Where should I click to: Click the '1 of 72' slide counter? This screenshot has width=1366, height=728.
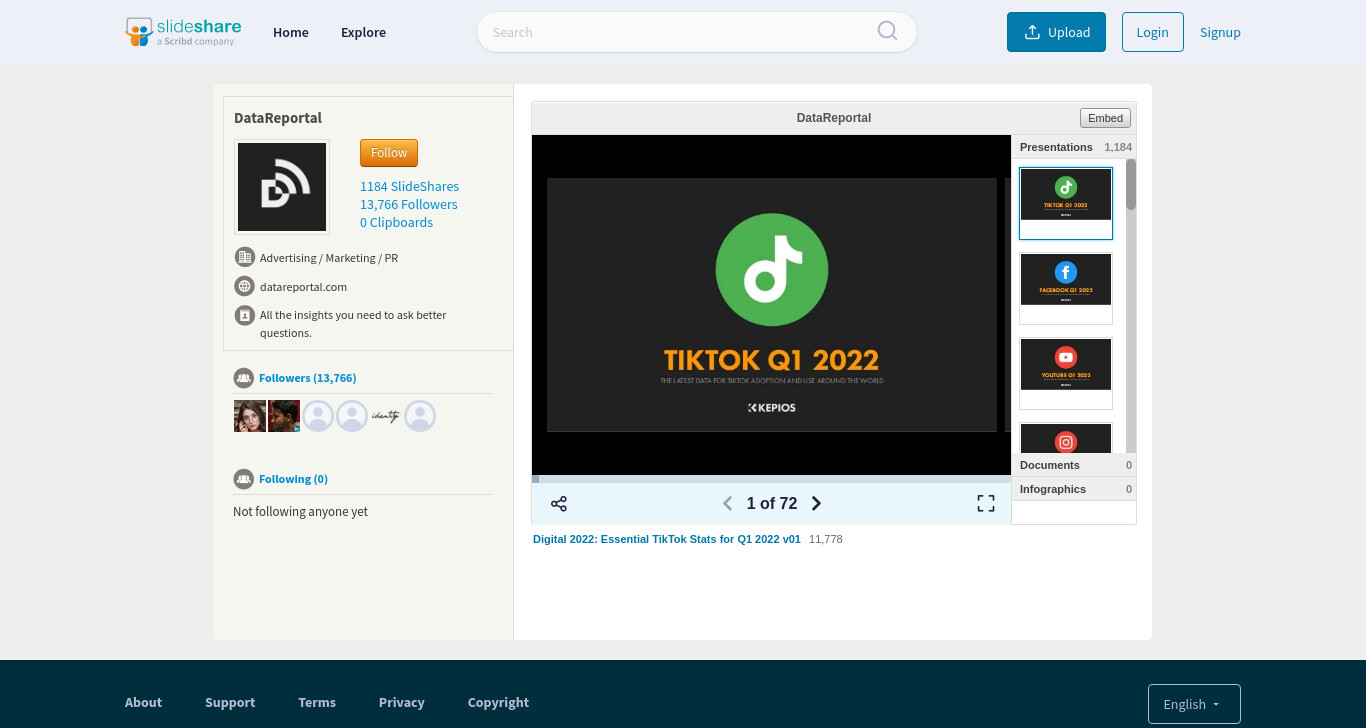772,504
